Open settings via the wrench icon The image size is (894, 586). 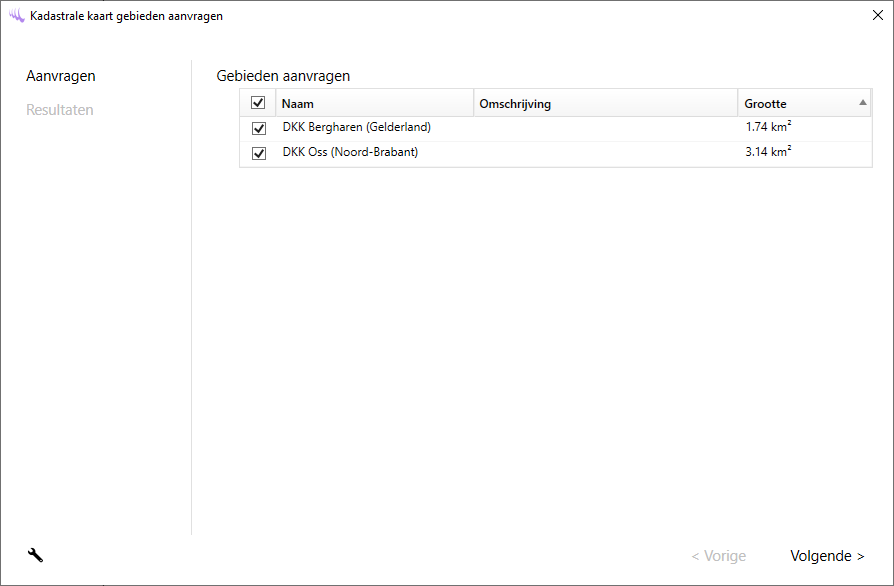point(35,556)
